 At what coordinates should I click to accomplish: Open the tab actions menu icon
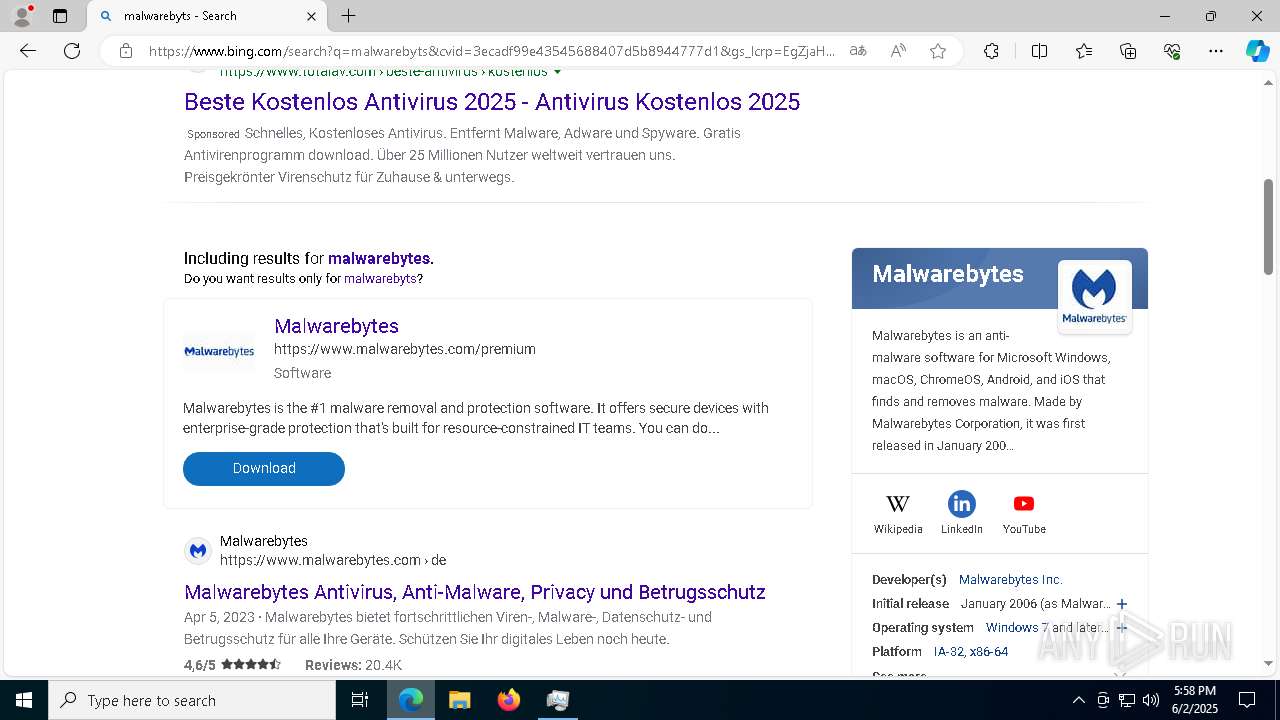click(60, 16)
